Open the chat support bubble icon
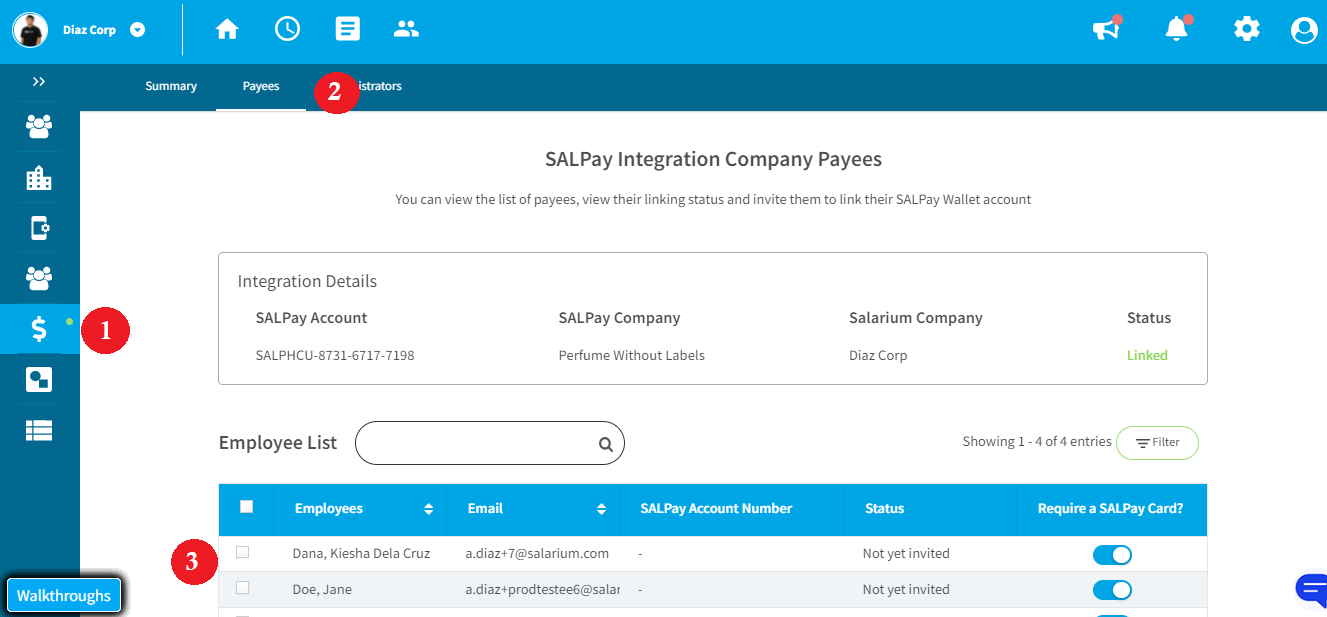Image resolution: width=1327 pixels, height=617 pixels. 1311,590
